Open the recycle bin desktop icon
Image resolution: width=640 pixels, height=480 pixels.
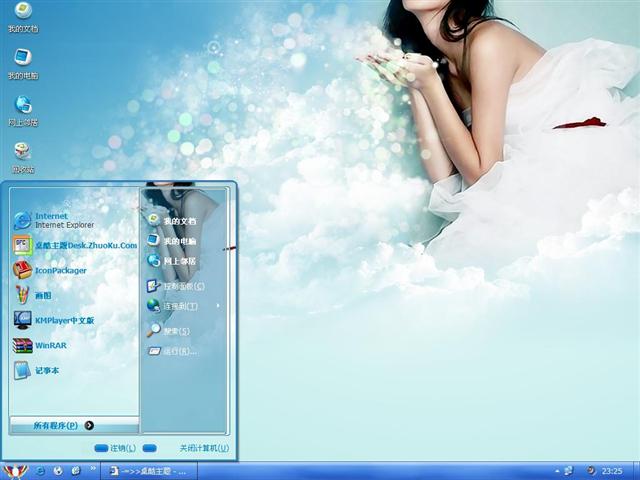(x=23, y=158)
